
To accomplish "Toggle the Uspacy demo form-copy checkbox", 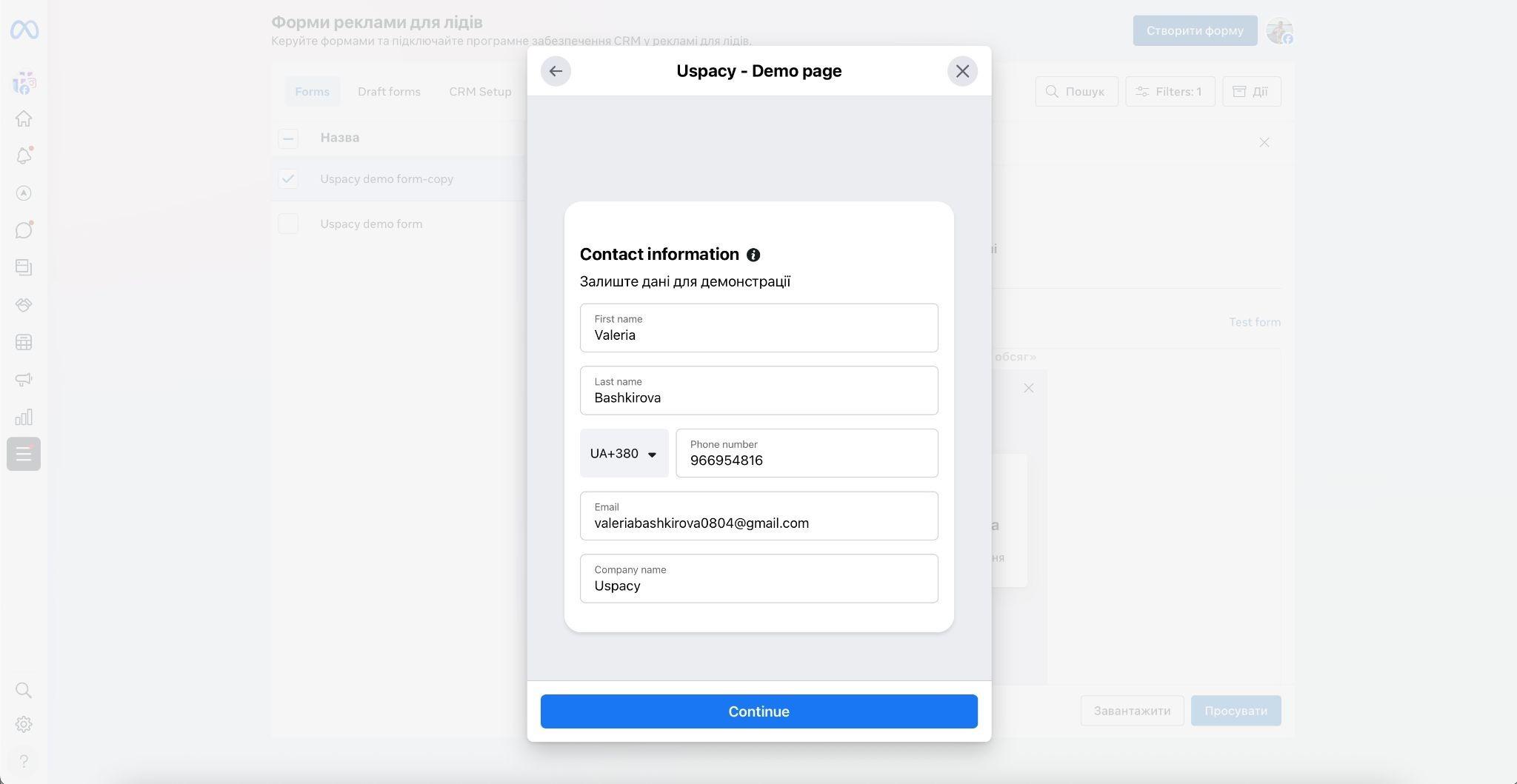I will tap(288, 178).
